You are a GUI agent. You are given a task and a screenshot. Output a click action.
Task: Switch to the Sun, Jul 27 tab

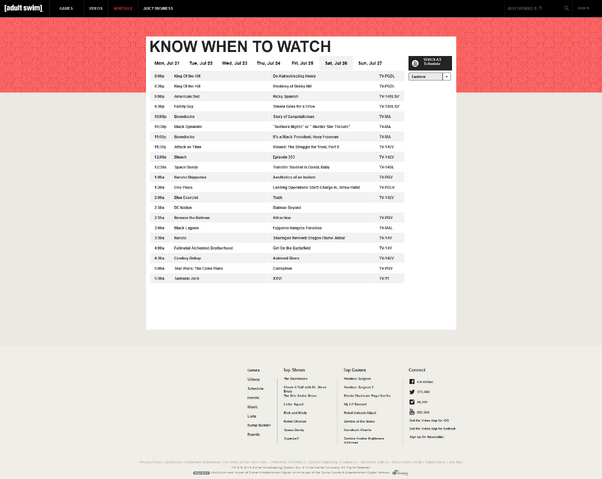(370, 63)
